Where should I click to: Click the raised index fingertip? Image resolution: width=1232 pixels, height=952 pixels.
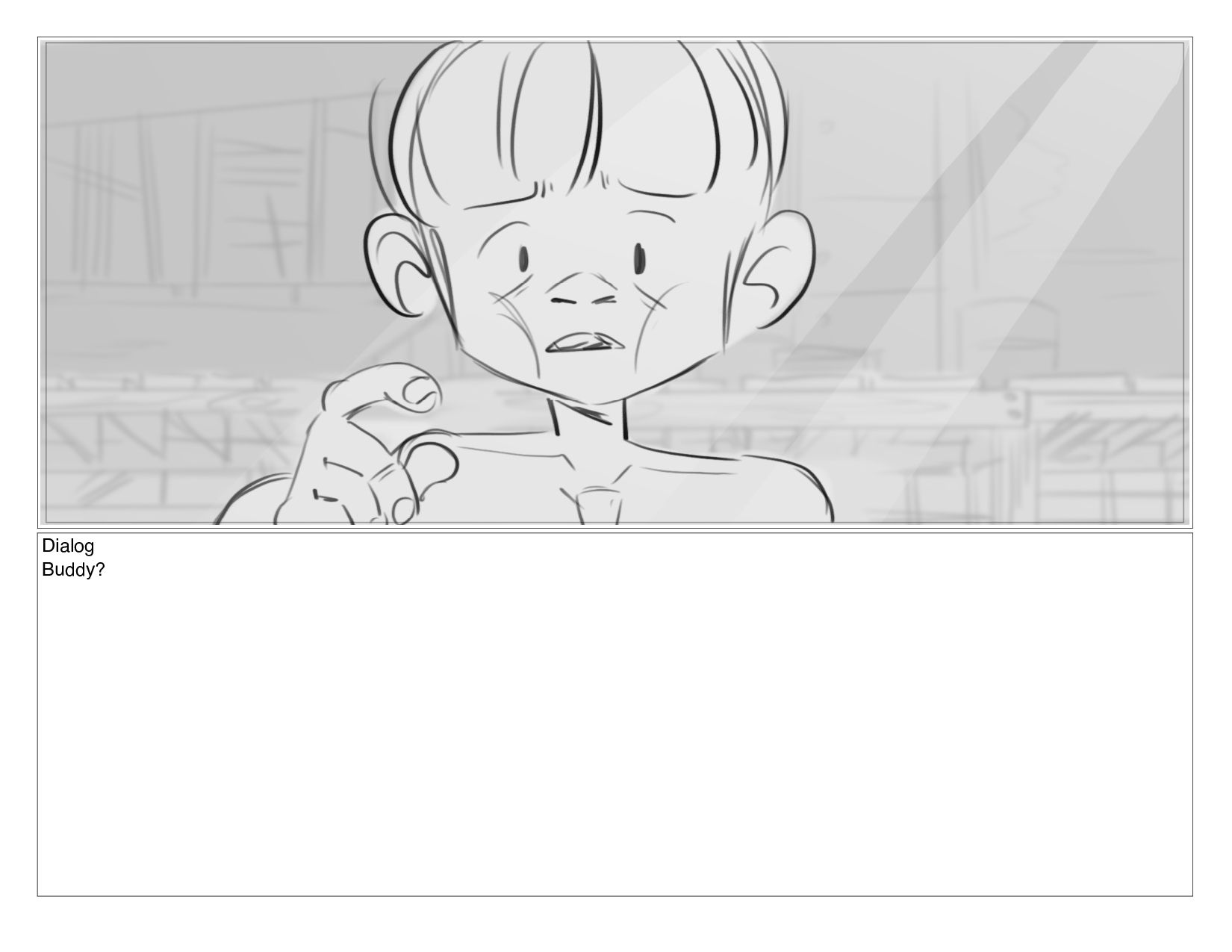tap(420, 390)
